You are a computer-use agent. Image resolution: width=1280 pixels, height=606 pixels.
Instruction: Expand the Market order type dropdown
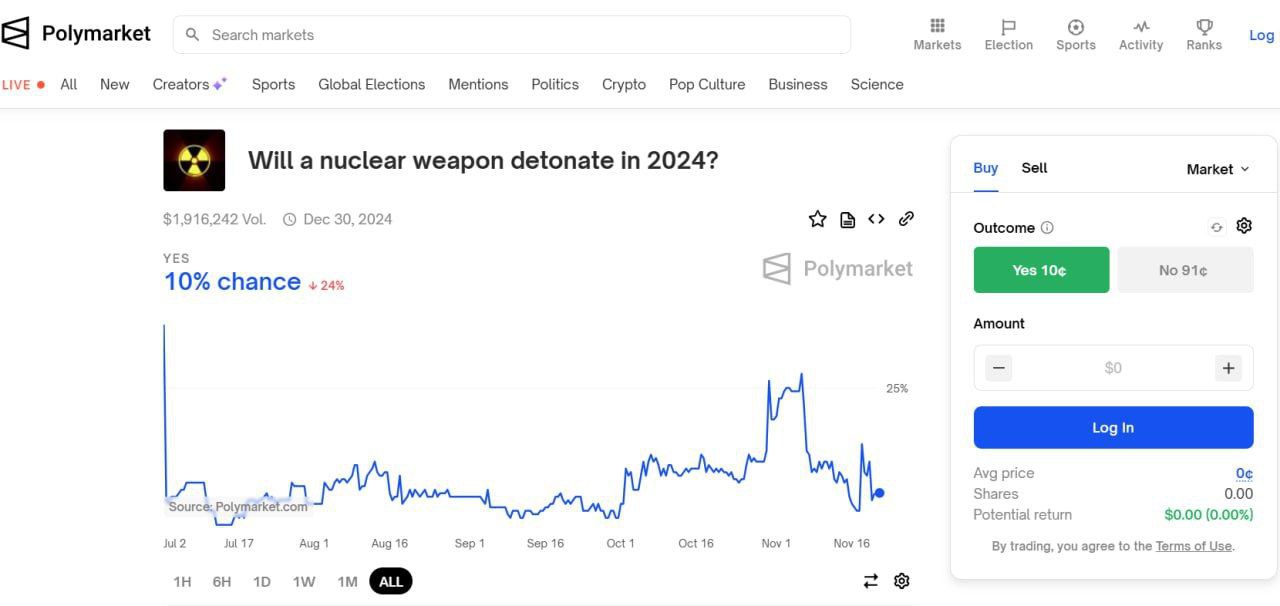click(x=1218, y=169)
